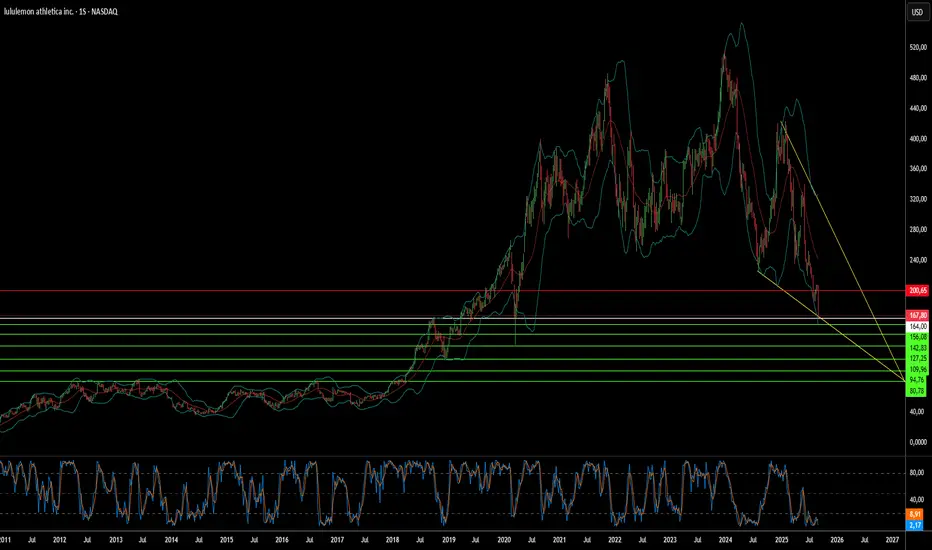This screenshot has height=550, width=932.
Task: Click the blue 2,17 oscillator value tag
Action: [x=915, y=525]
